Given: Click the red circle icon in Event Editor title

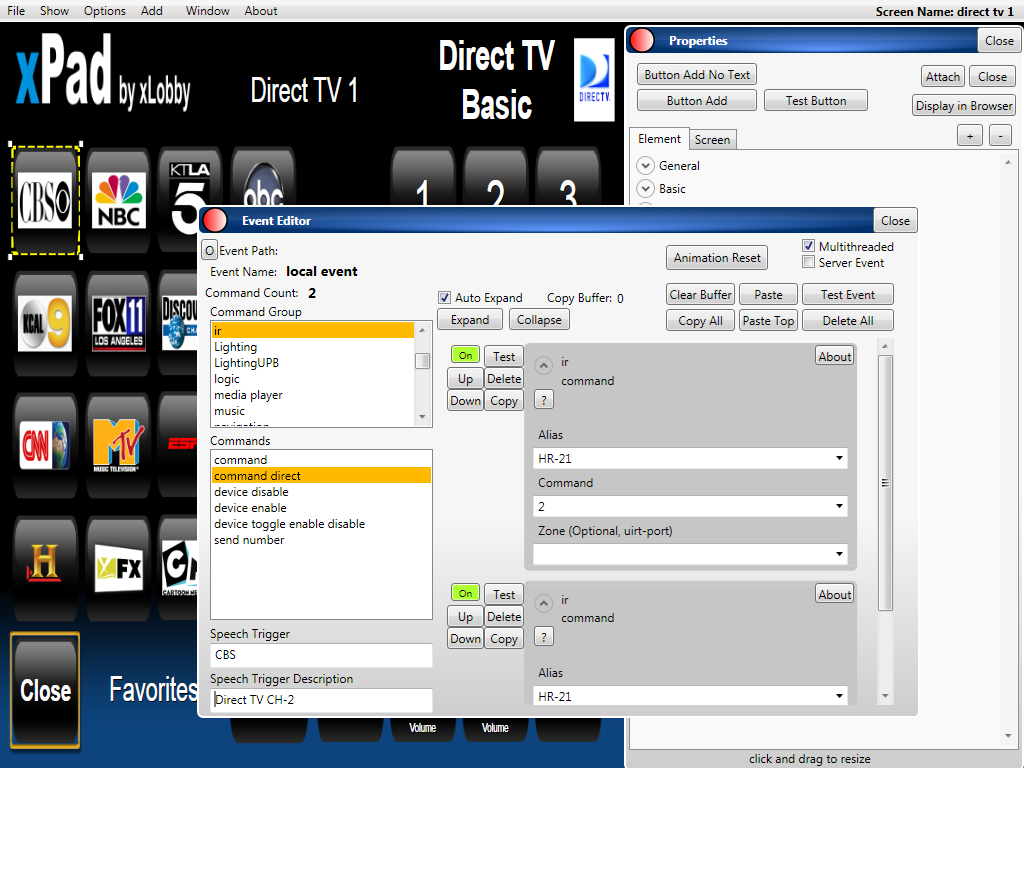Looking at the screenshot, I should (x=215, y=221).
